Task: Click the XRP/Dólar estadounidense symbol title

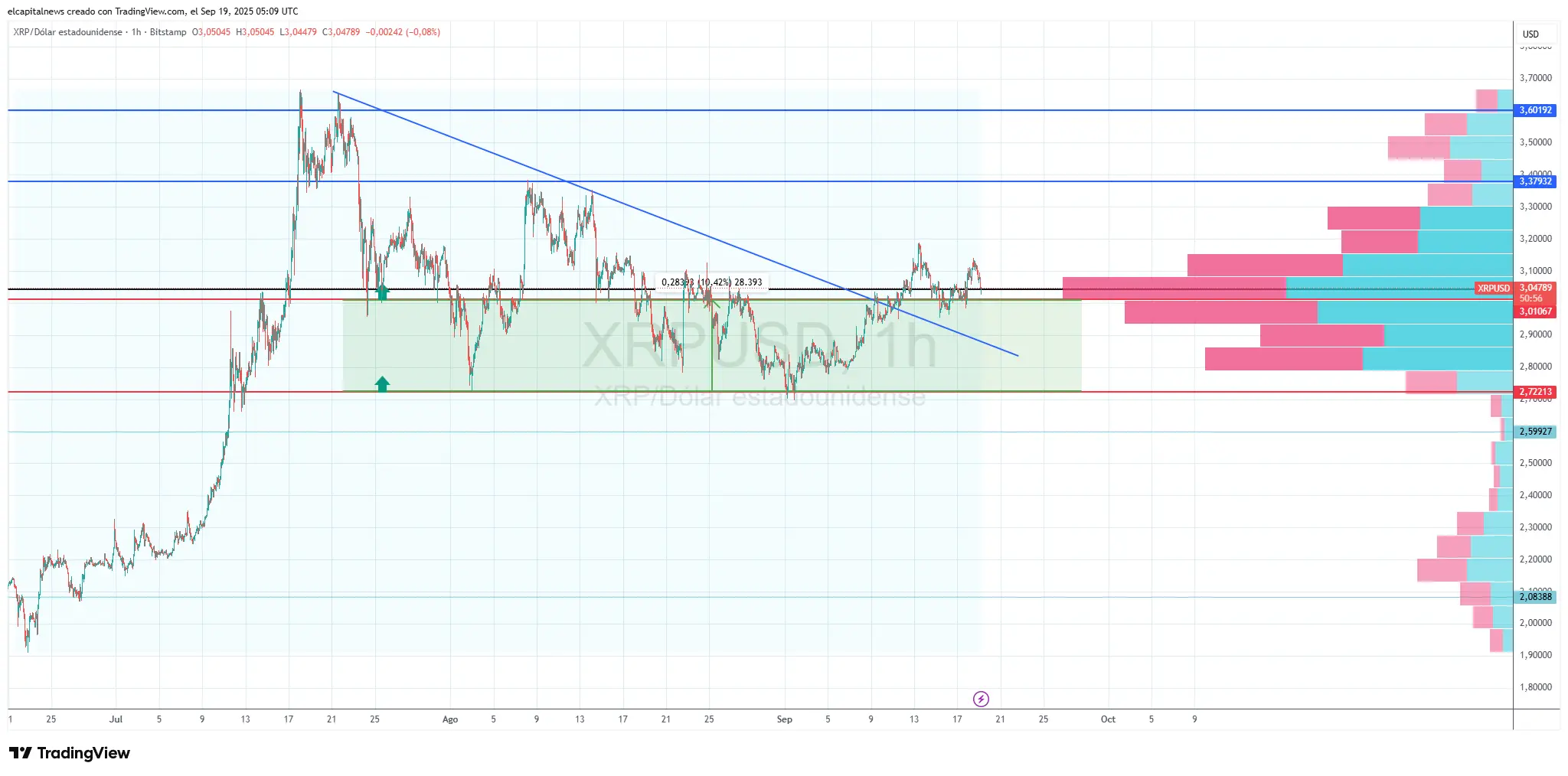Action: click(67, 32)
